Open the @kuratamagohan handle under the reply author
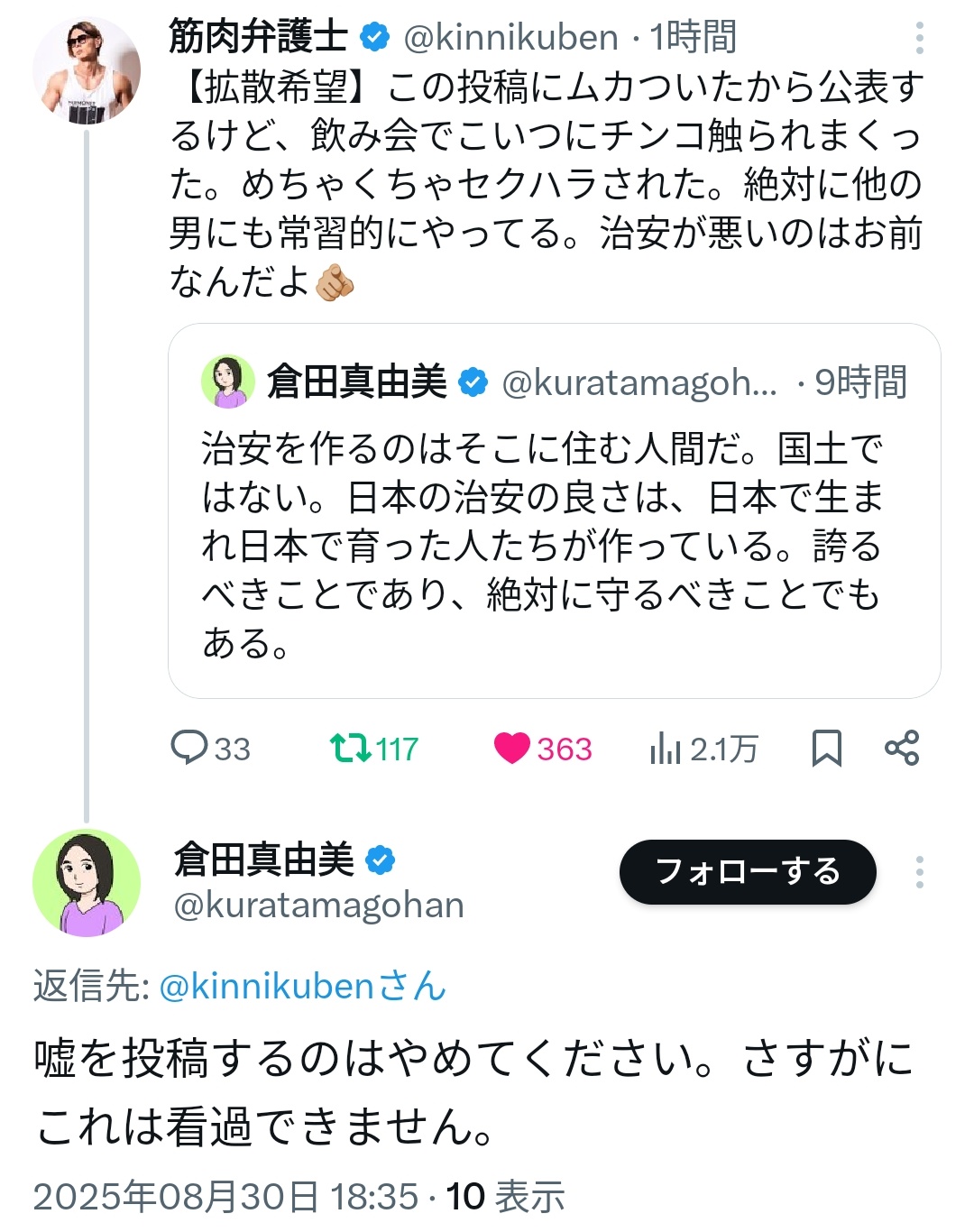This screenshot has height=1232, width=974. [318, 905]
